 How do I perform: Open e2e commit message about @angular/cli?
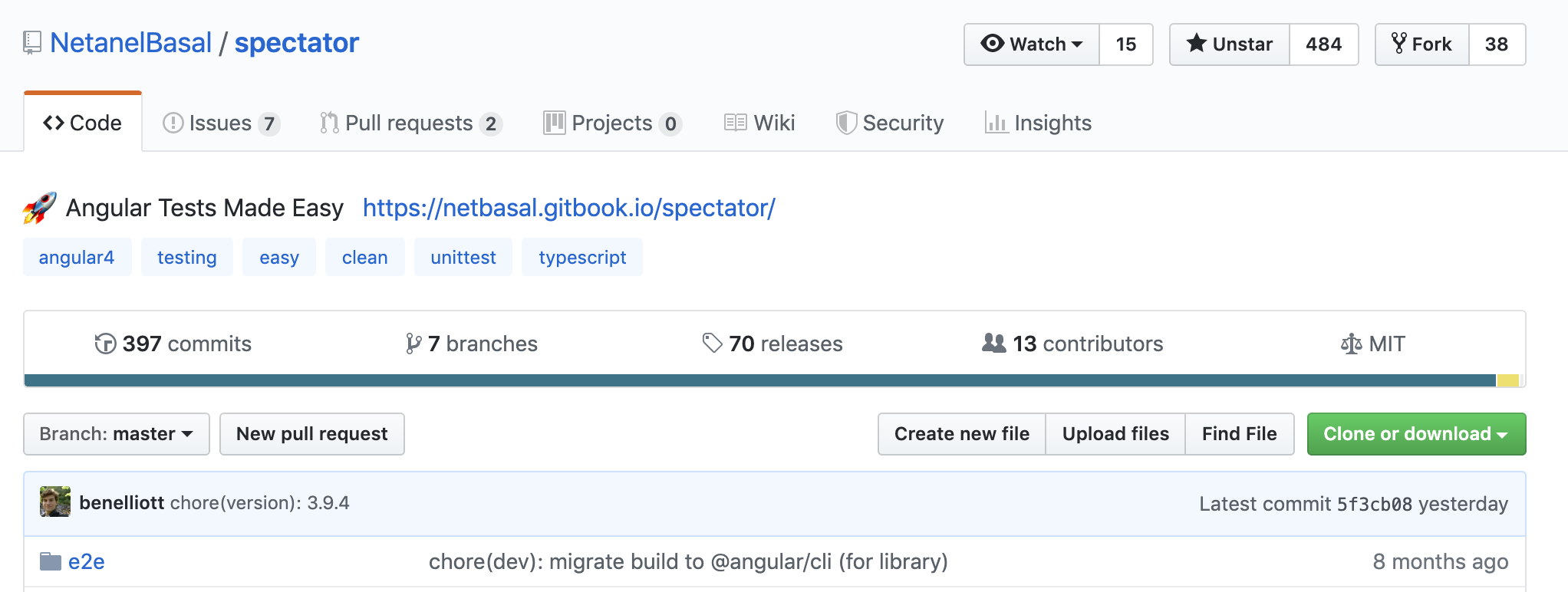[x=688, y=561]
